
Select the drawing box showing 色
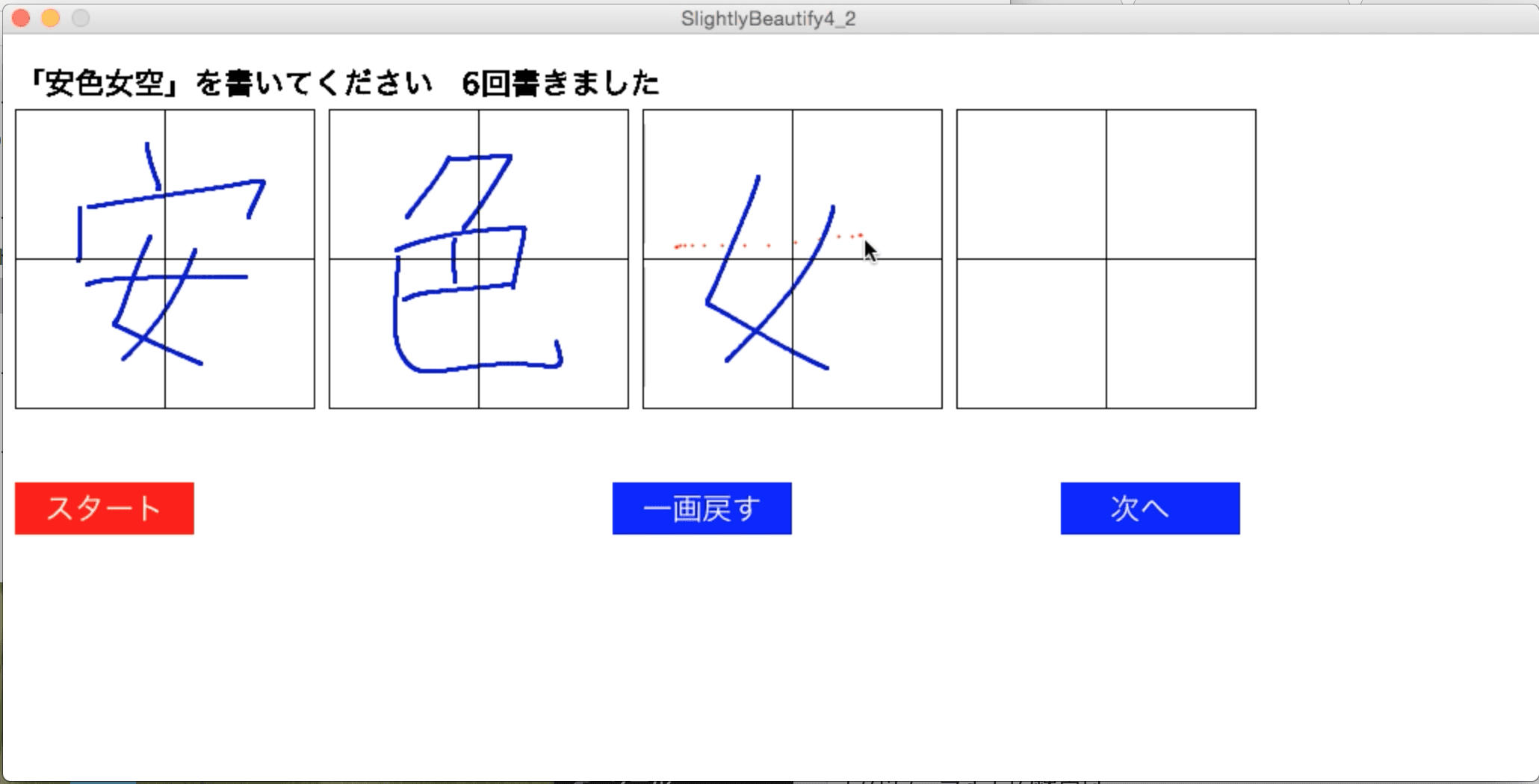click(478, 258)
